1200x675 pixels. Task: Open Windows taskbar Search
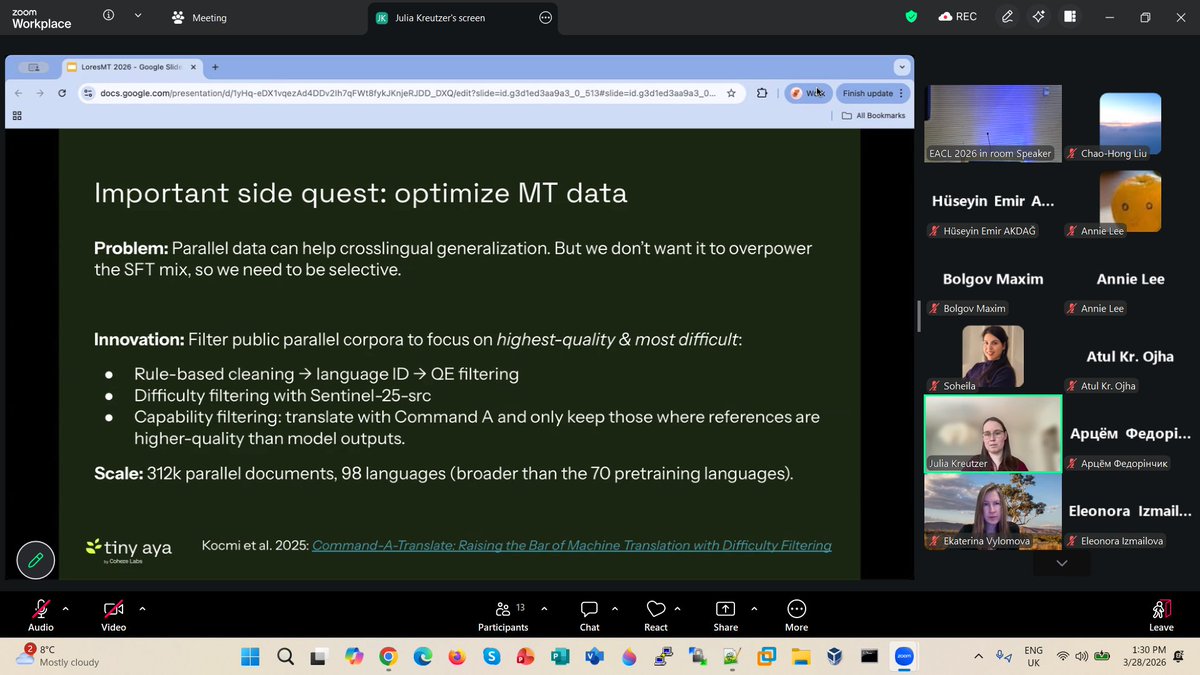point(285,657)
